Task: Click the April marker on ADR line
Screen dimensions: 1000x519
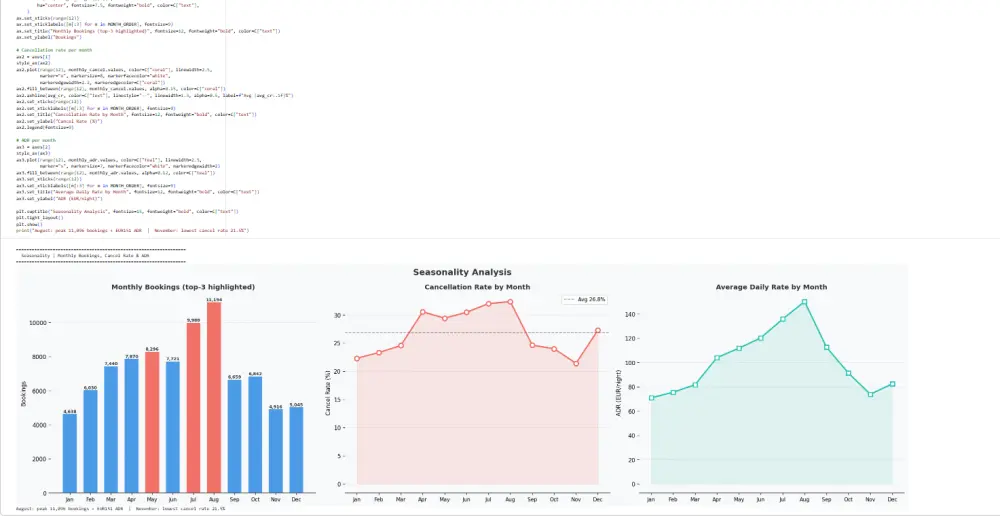Action: click(717, 358)
